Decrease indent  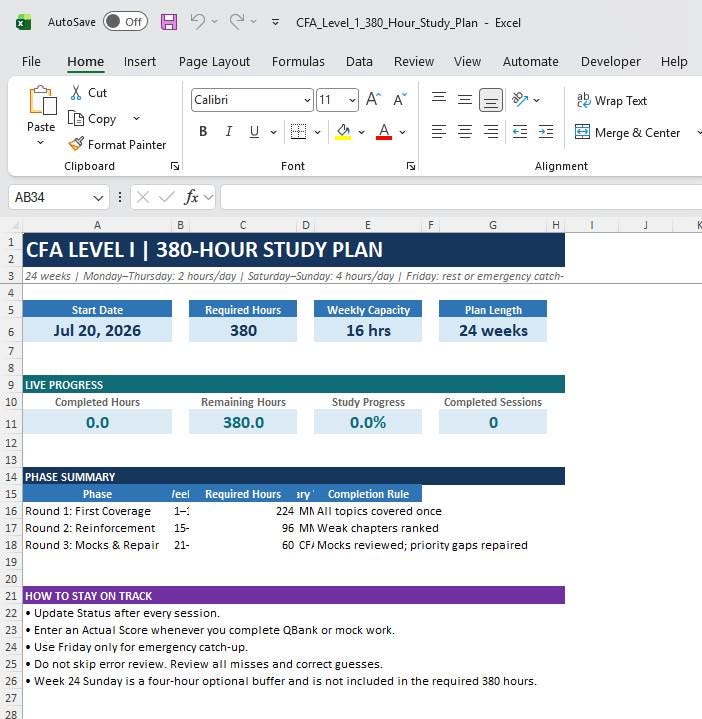point(520,132)
